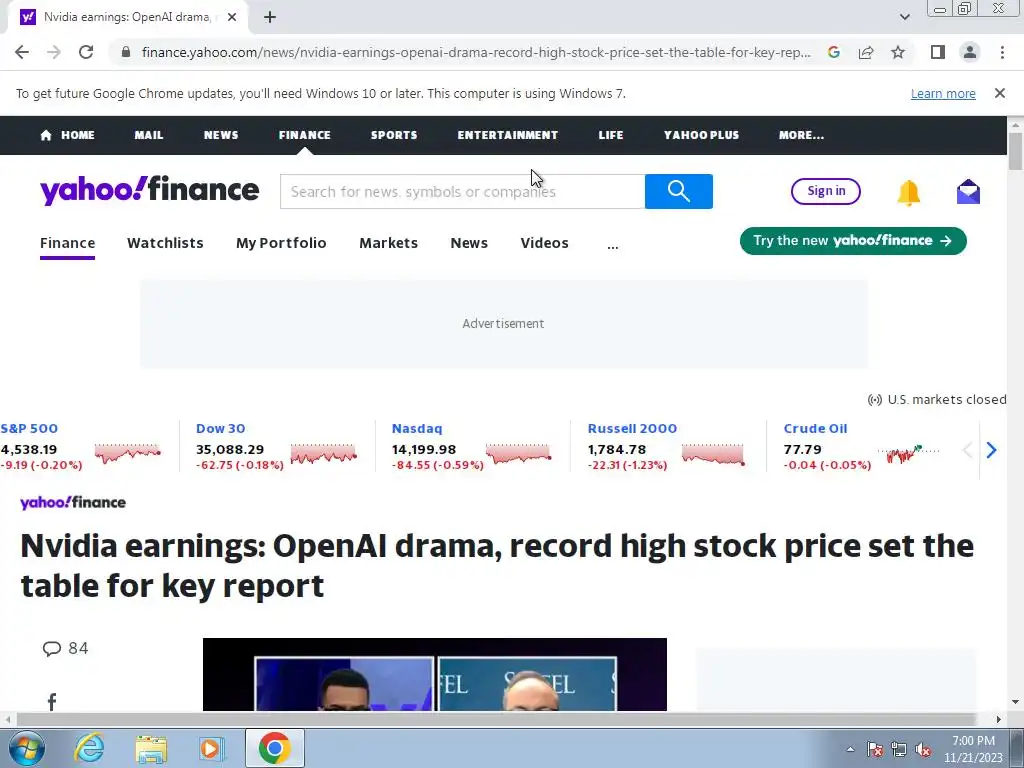Click the muted volume tray icon
1024x768 pixels.
(x=923, y=749)
